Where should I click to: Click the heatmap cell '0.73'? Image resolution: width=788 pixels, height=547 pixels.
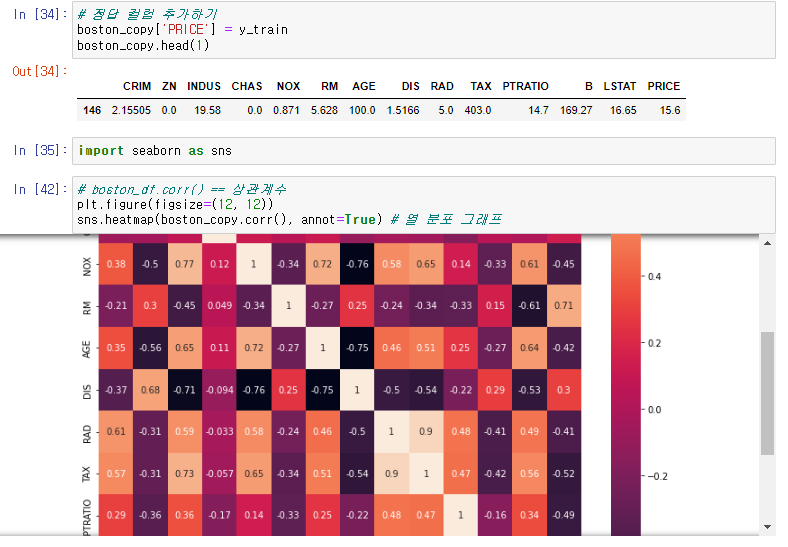[x=184, y=474]
